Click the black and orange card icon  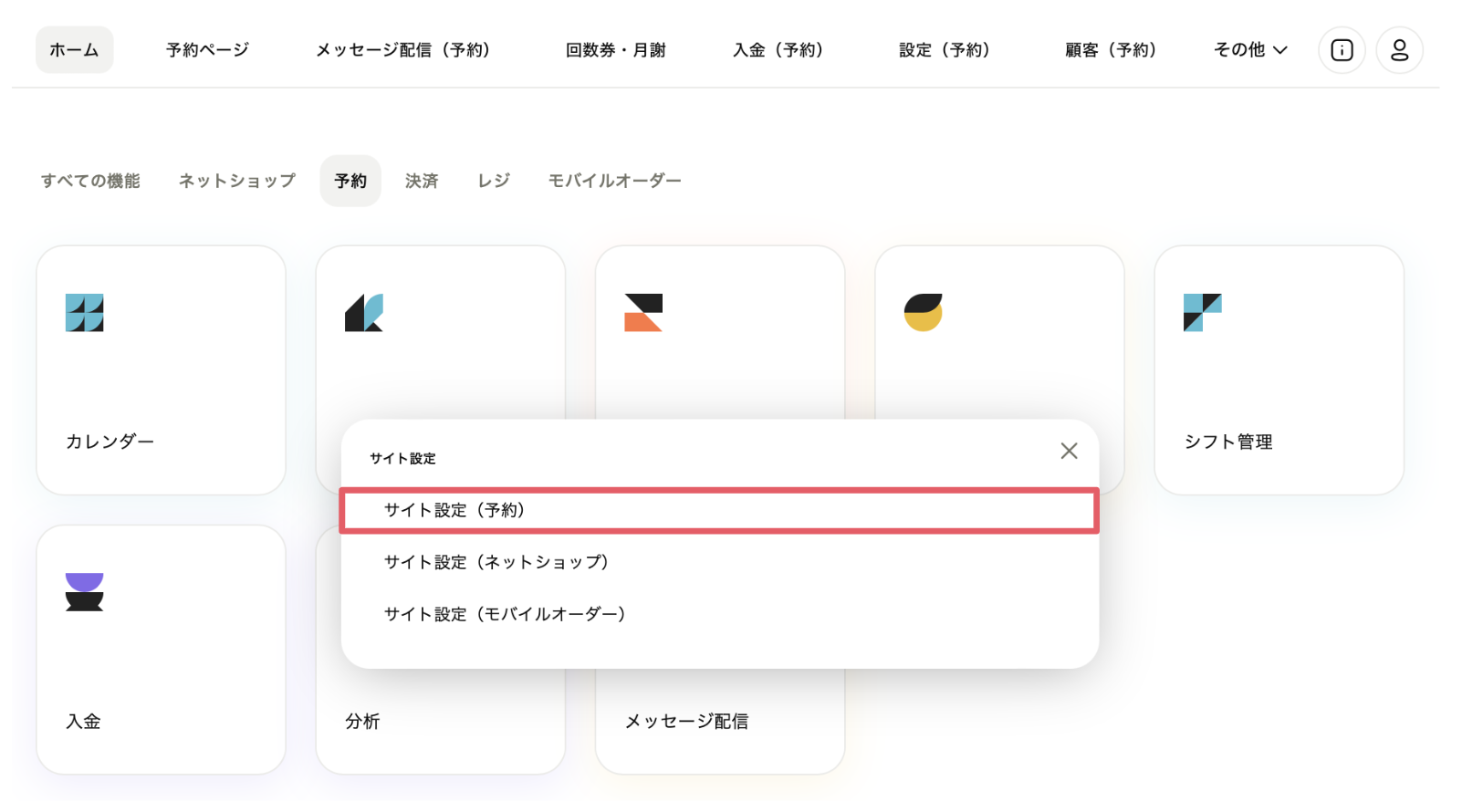coord(643,313)
